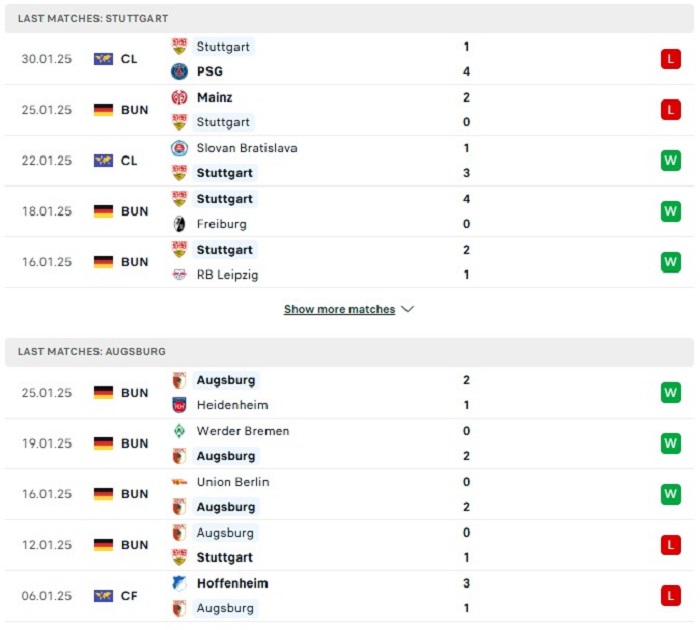This screenshot has width=700, height=630.
Task: Click the Freiburg club logo
Action: (x=179, y=224)
